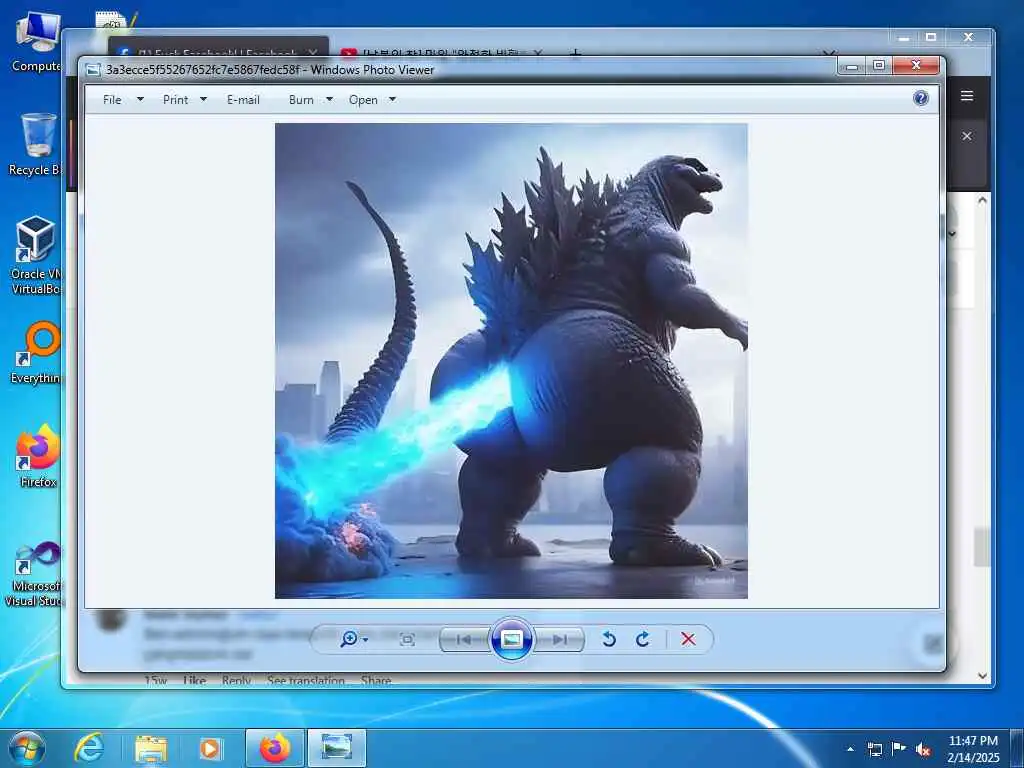
Task: Open the Burn menu
Action: [x=301, y=99]
